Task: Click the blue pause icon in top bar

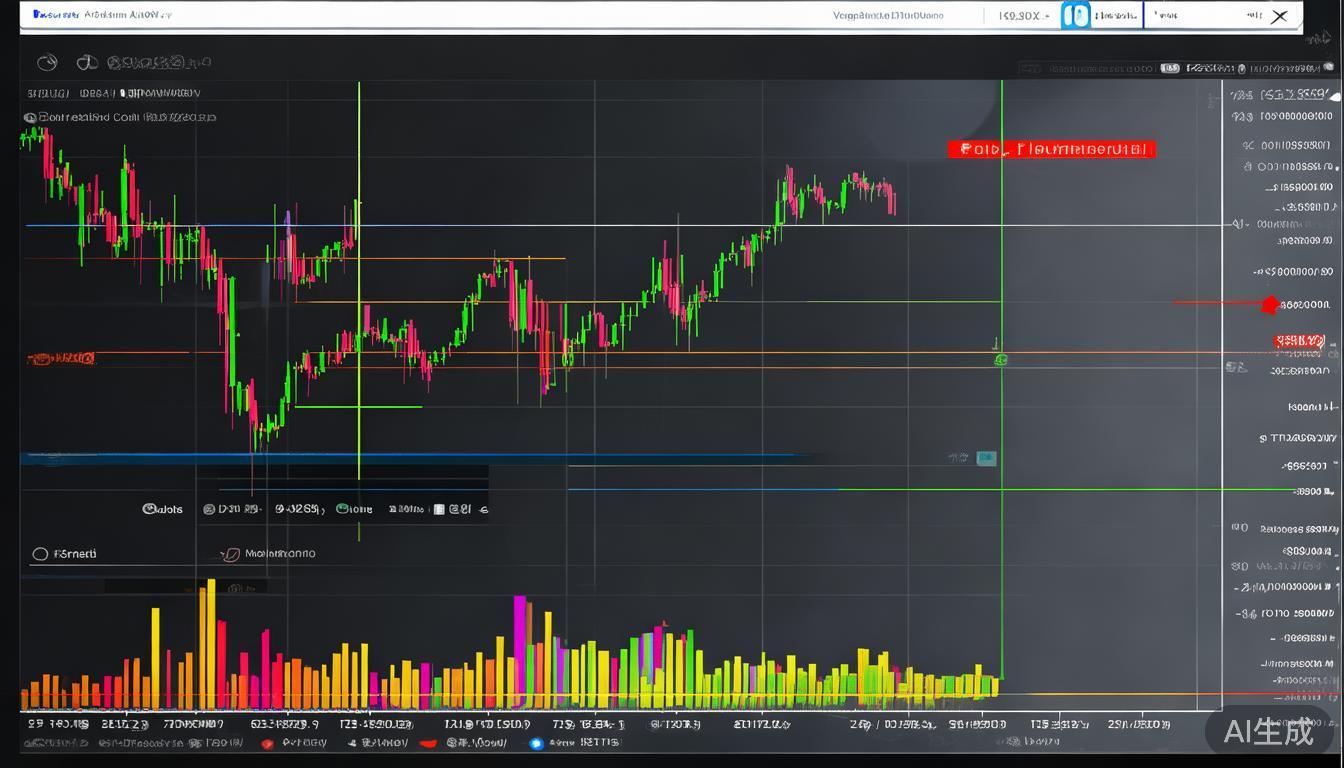Action: (x=1075, y=16)
